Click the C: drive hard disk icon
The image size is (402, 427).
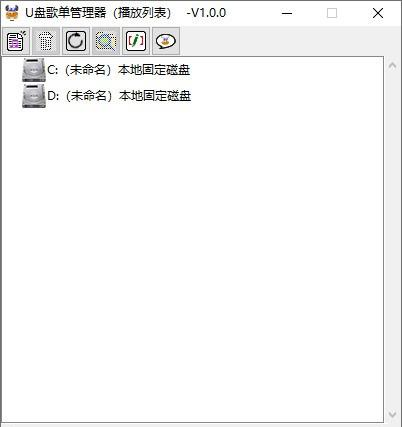tap(33, 70)
